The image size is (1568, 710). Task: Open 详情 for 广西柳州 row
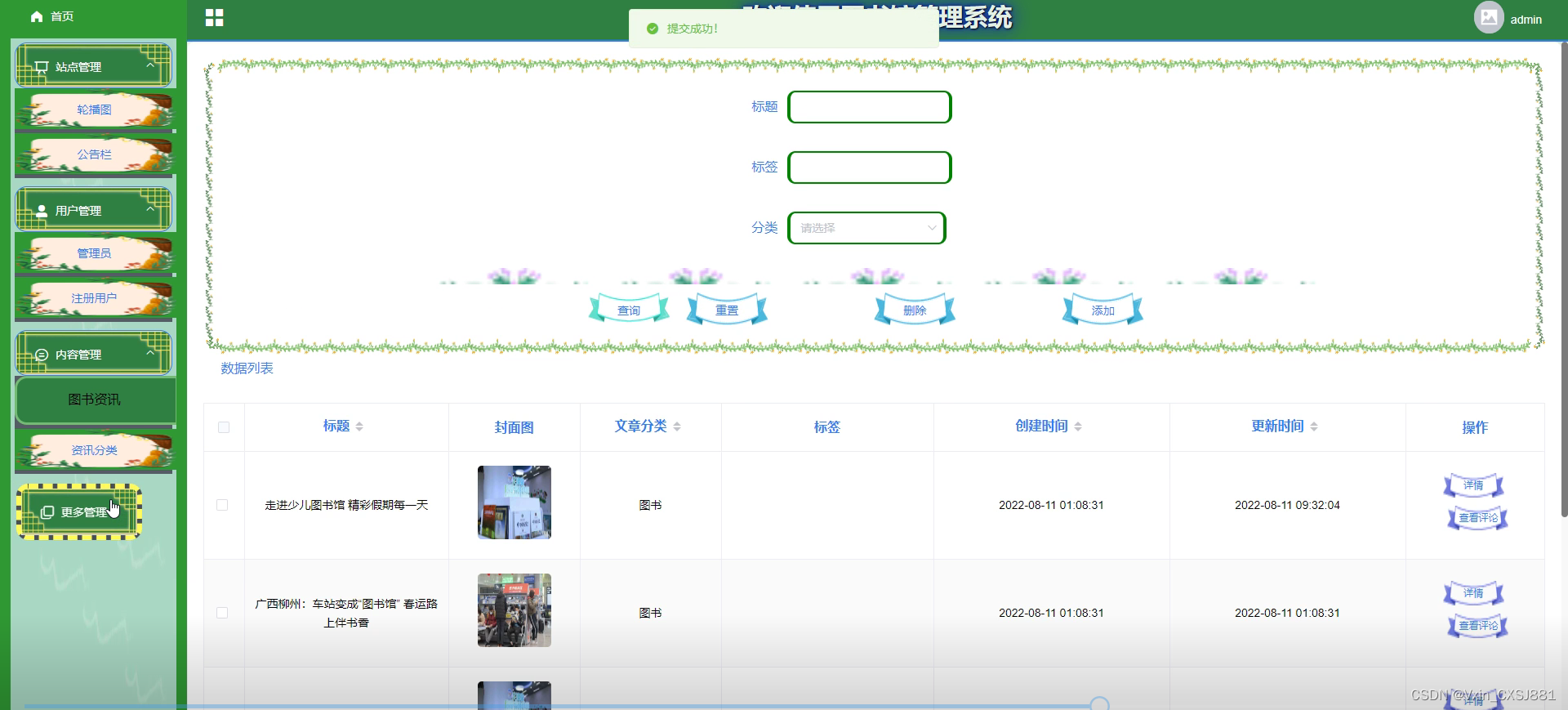coord(1473,593)
